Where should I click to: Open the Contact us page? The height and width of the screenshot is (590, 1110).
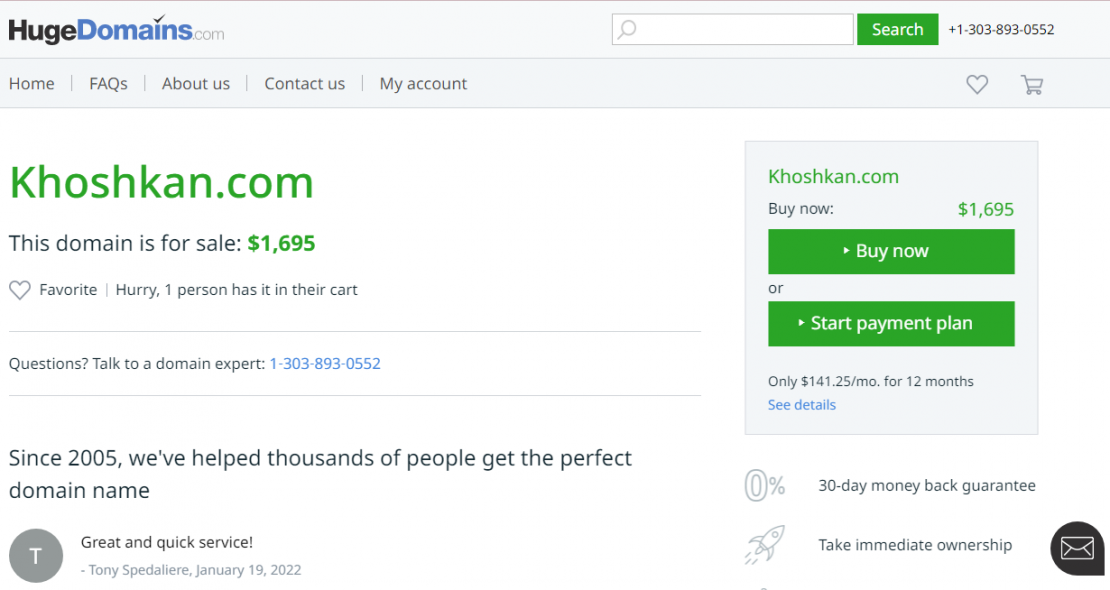(x=305, y=84)
